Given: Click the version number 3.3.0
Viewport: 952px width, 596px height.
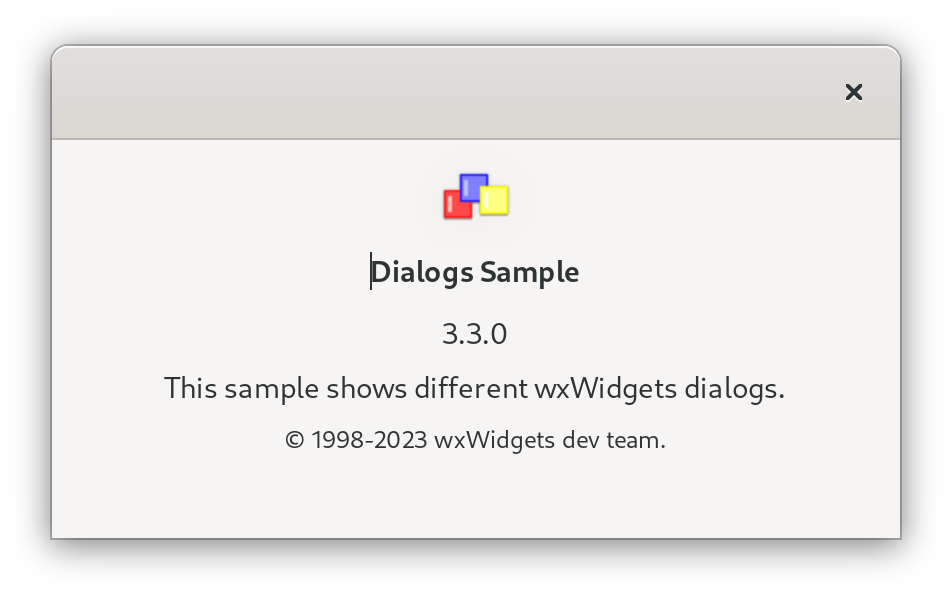Looking at the screenshot, I should [475, 334].
